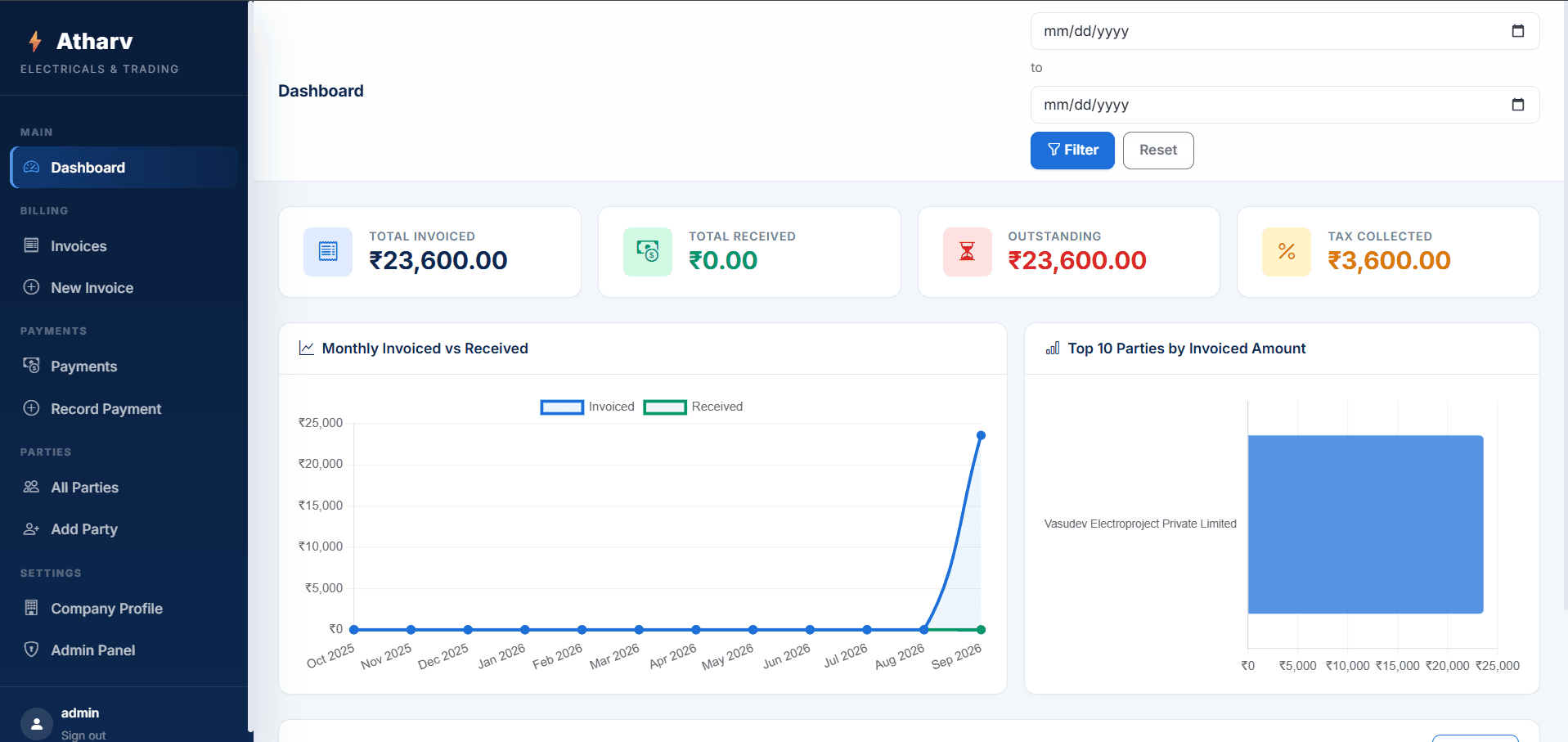Click the Payments cash icon

click(x=31, y=366)
